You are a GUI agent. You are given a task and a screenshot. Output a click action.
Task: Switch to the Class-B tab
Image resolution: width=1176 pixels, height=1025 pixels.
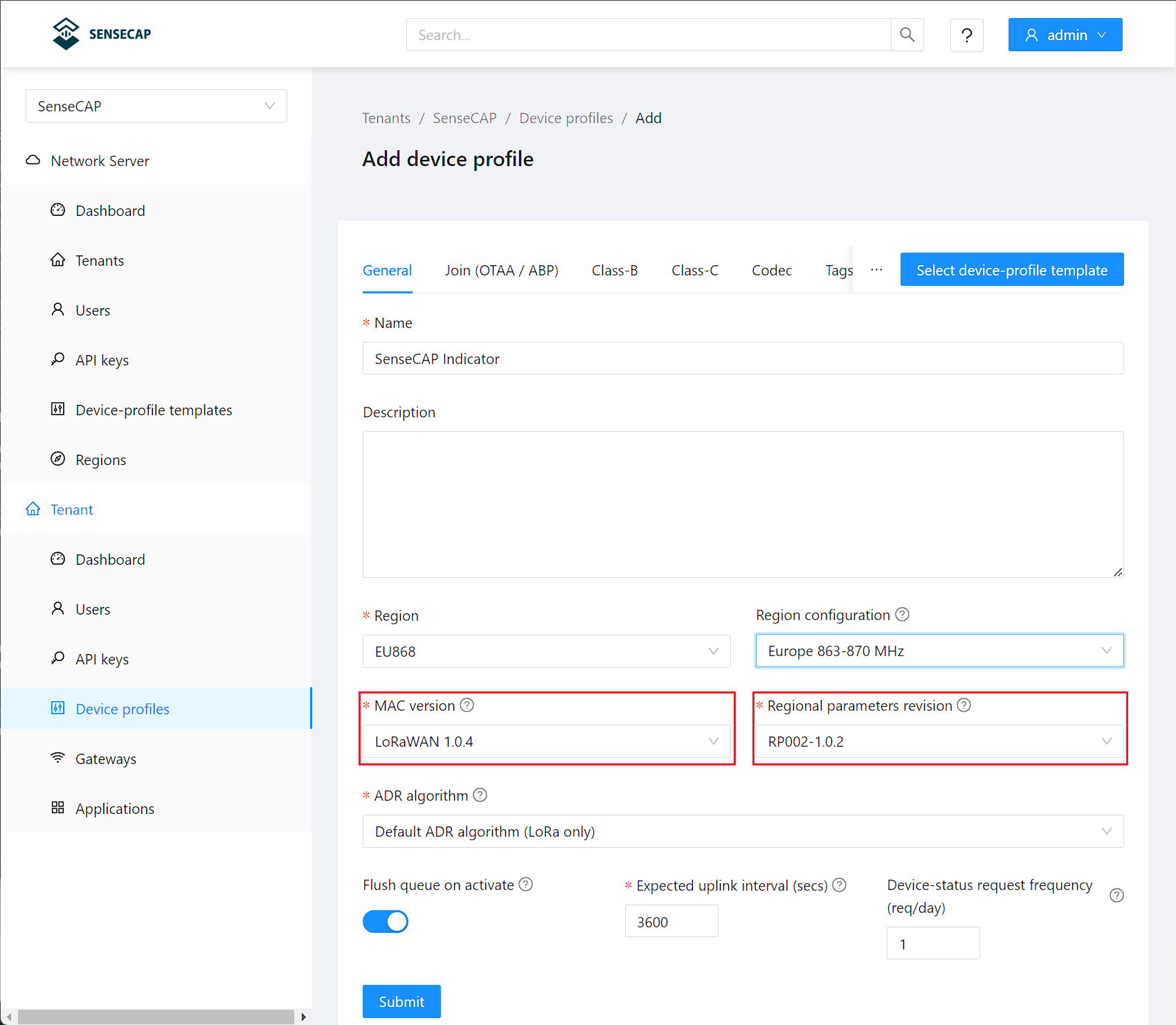coord(615,271)
